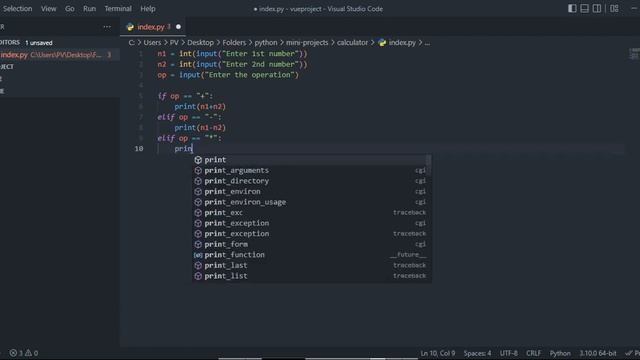
Task: Click variable icon beside print_function
Action: 198,255
